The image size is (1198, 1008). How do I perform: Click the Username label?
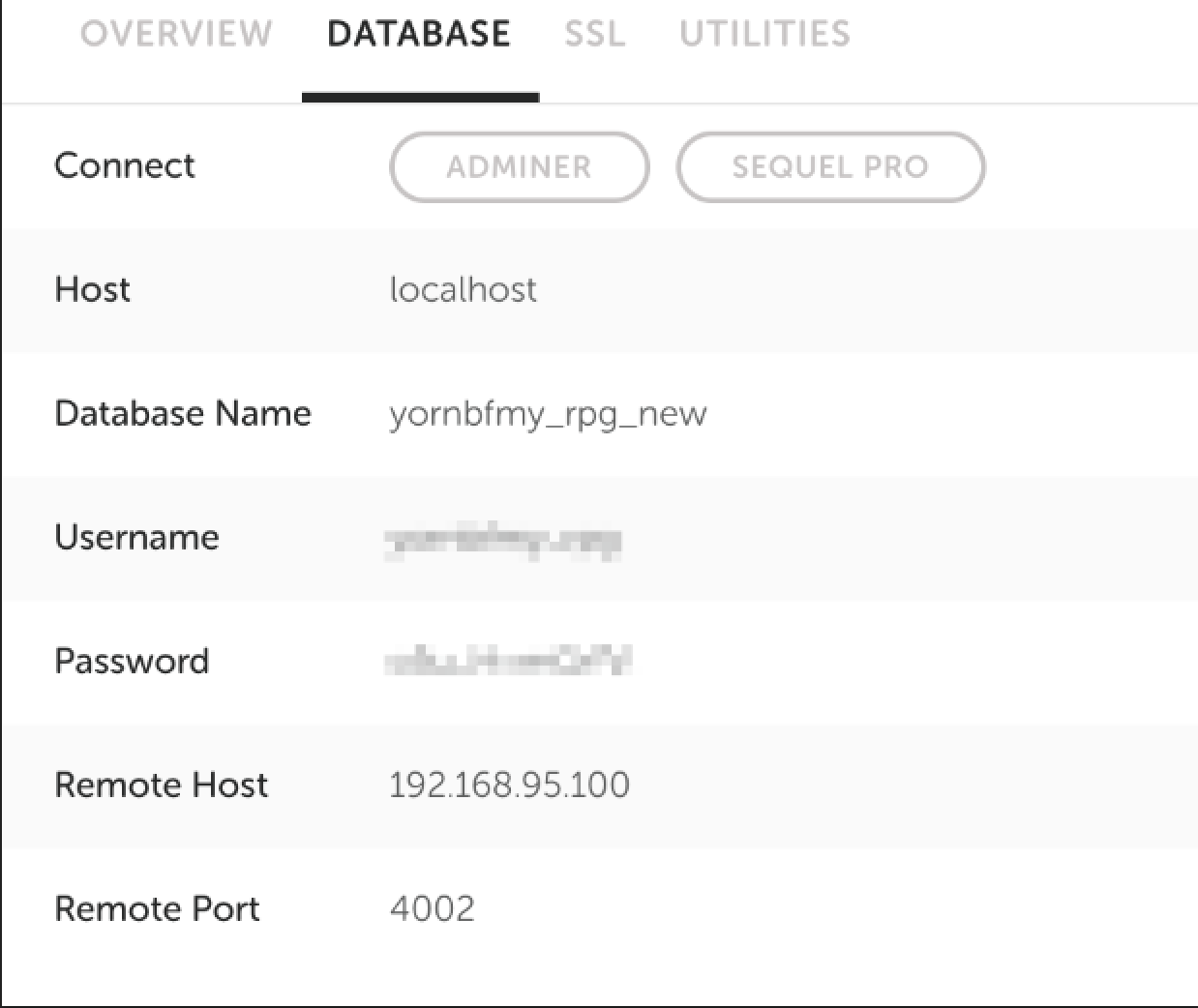[x=136, y=537]
